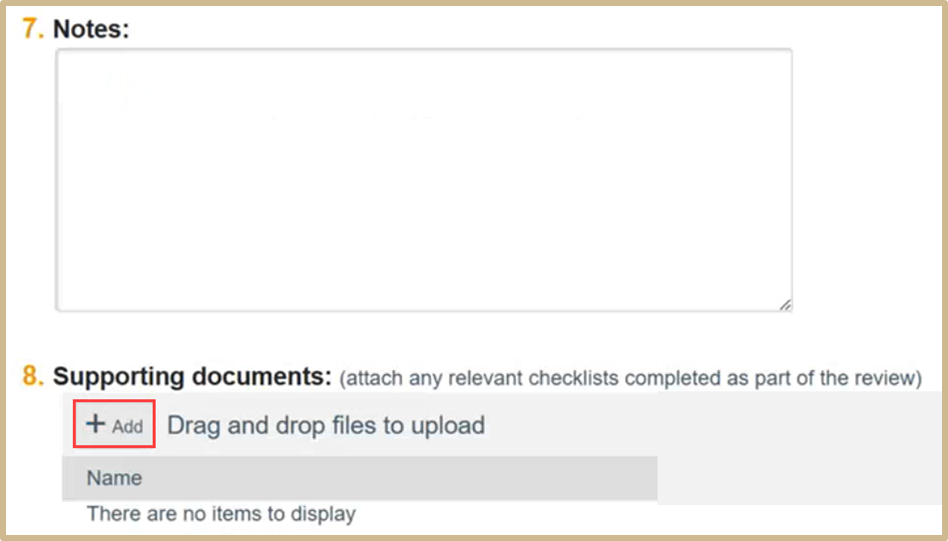Click the "Drag and drop files to upload" text
This screenshot has width=948, height=541.
click(326, 425)
